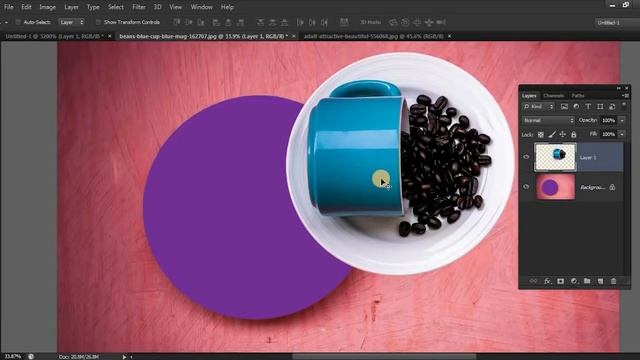Switch to adult-attractive-beautiful document tab
This screenshot has width=640, height=360.
373,36
